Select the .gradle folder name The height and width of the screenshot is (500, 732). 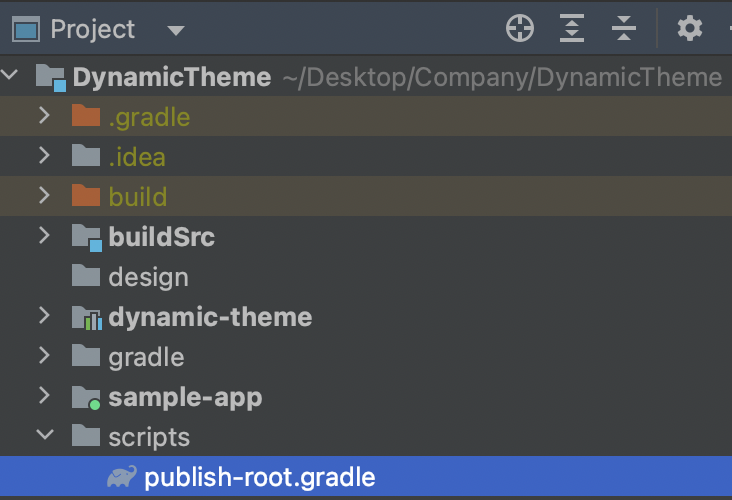(x=149, y=117)
